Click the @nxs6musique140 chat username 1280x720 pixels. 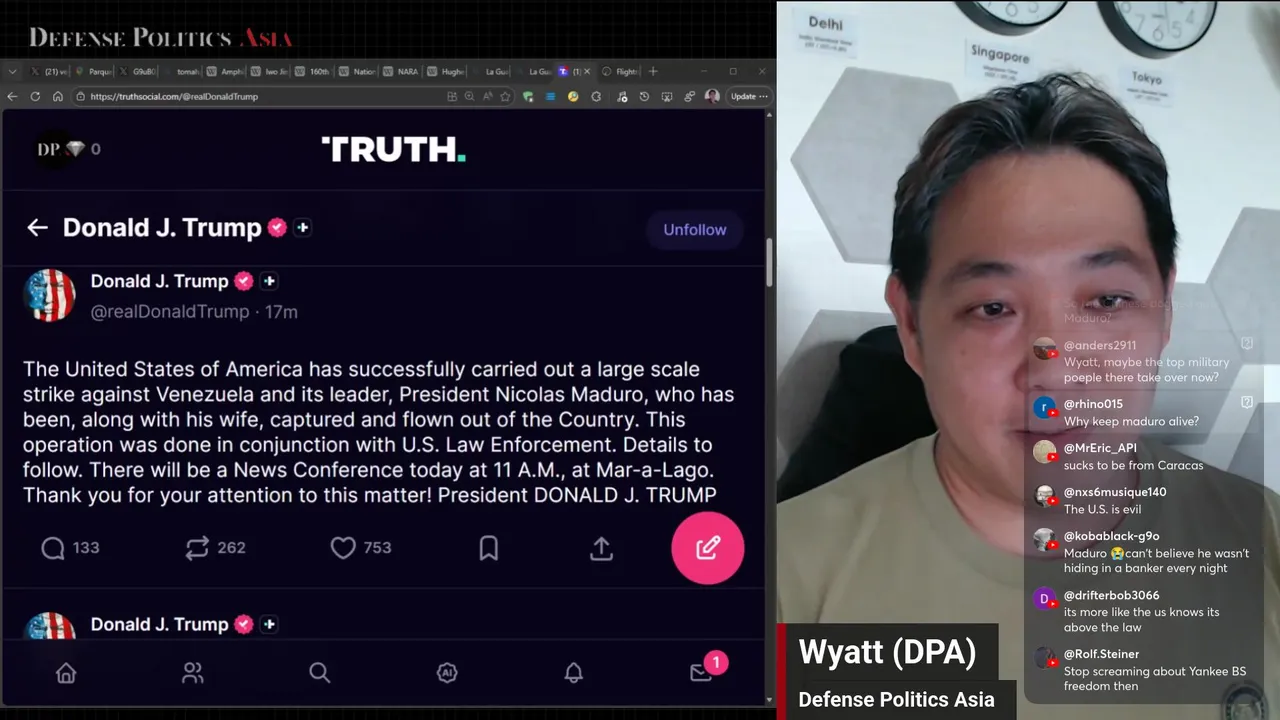[1115, 492]
